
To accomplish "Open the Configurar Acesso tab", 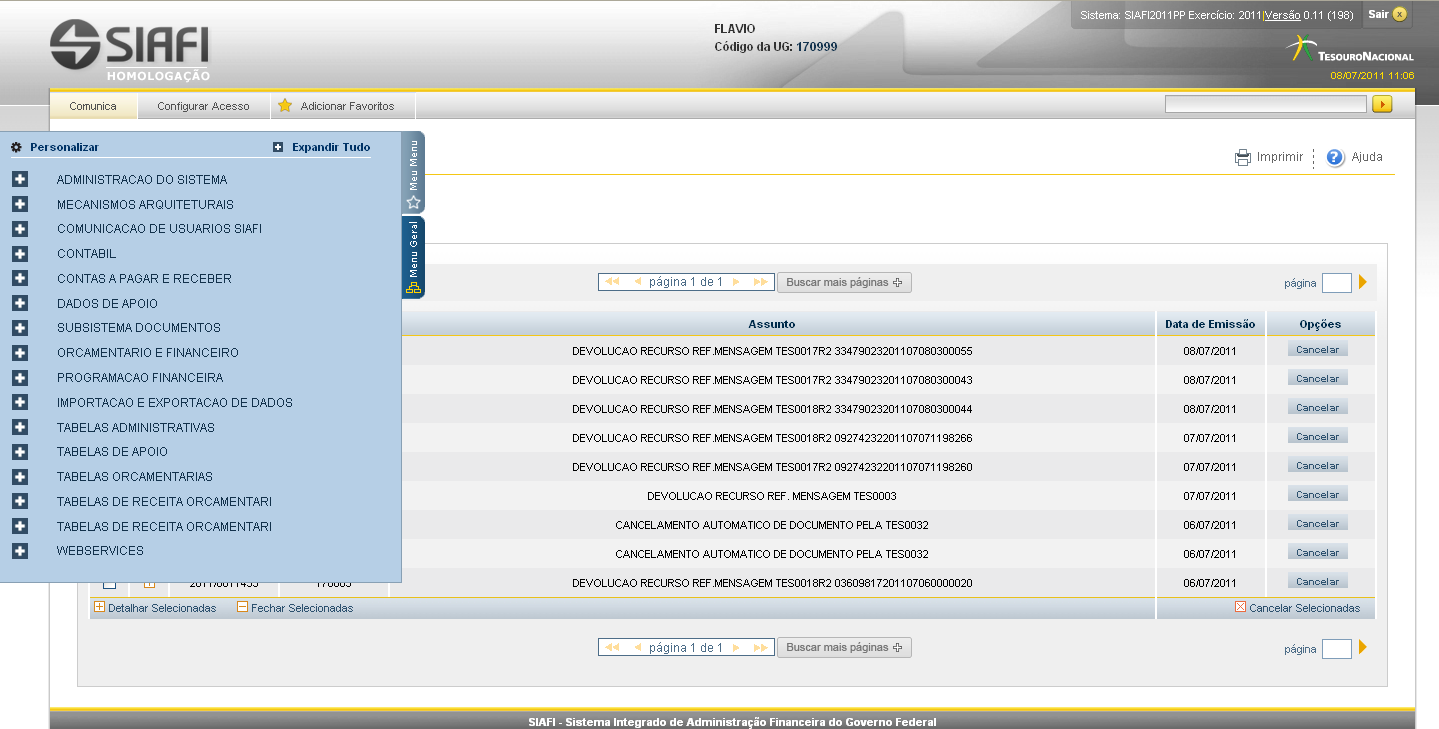I will pos(203,105).
